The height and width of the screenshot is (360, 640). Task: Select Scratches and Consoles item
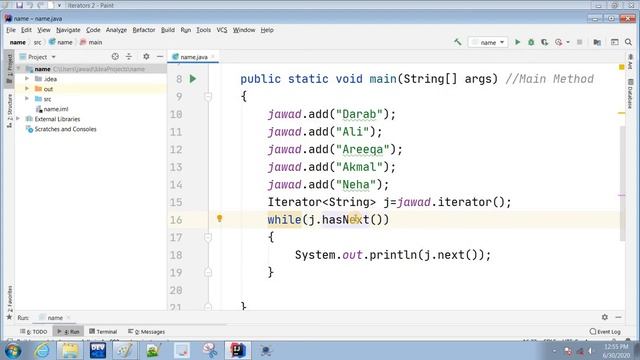[61, 129]
